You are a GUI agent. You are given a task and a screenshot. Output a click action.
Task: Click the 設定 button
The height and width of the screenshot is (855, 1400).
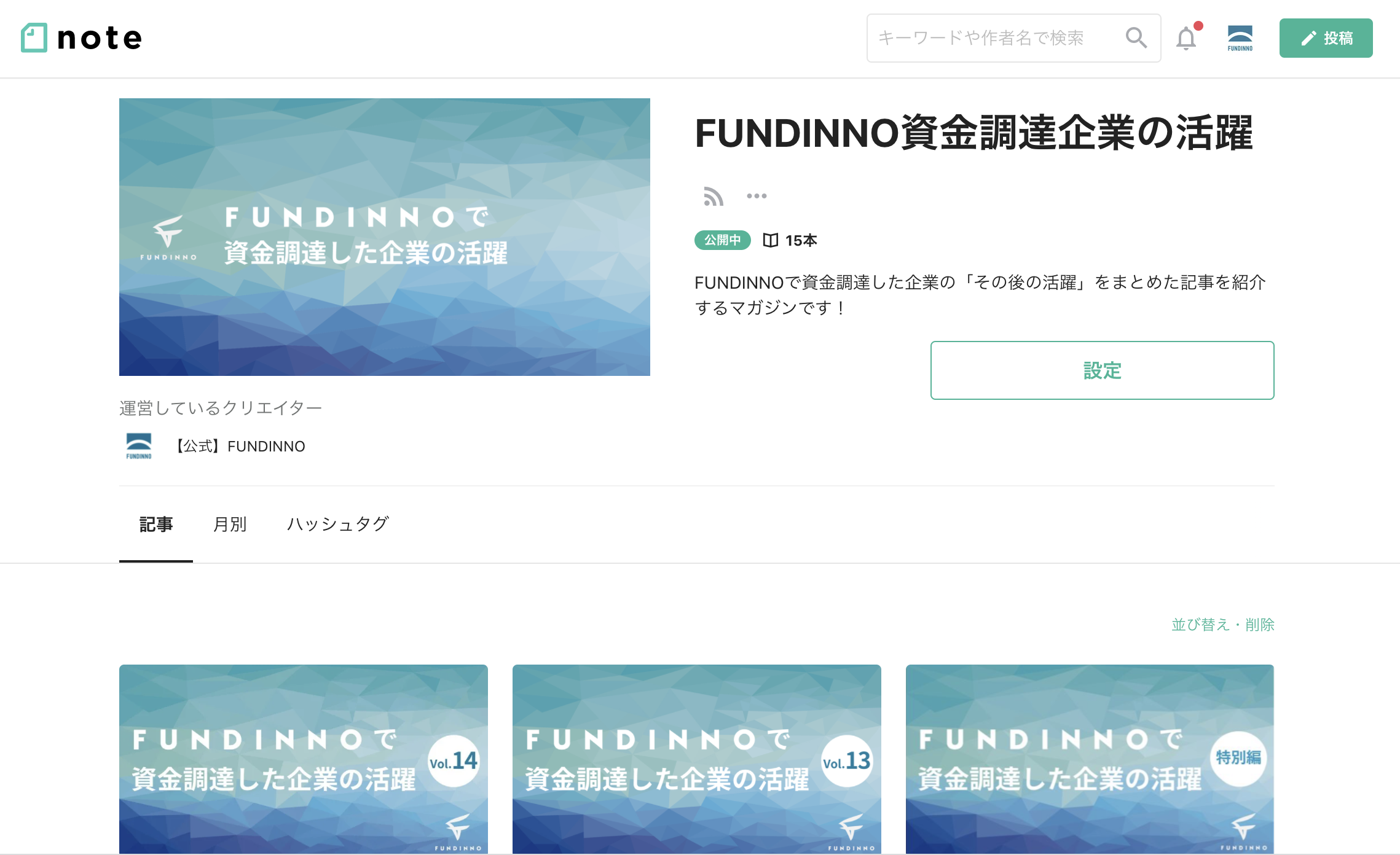(x=1102, y=370)
